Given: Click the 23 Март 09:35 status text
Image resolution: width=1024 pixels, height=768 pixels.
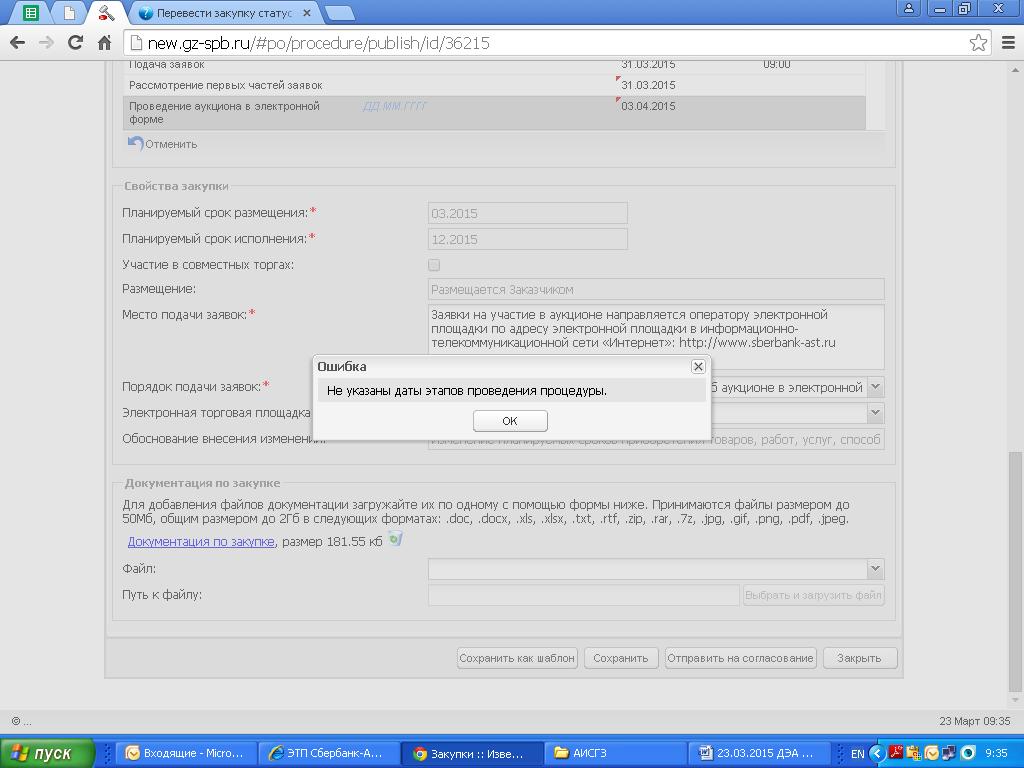Looking at the screenshot, I should tap(974, 721).
